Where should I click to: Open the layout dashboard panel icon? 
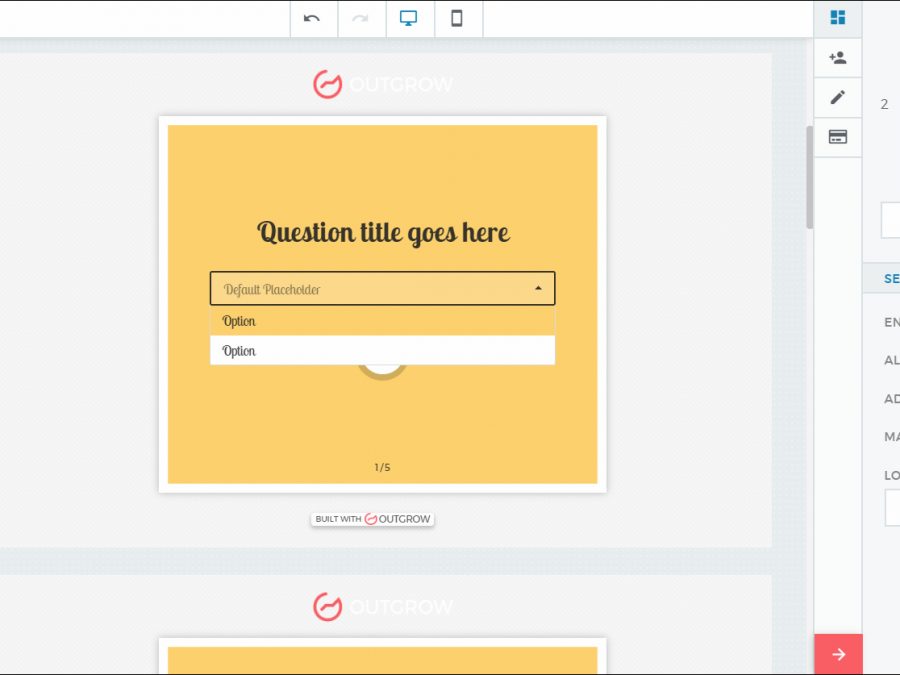tap(838, 18)
